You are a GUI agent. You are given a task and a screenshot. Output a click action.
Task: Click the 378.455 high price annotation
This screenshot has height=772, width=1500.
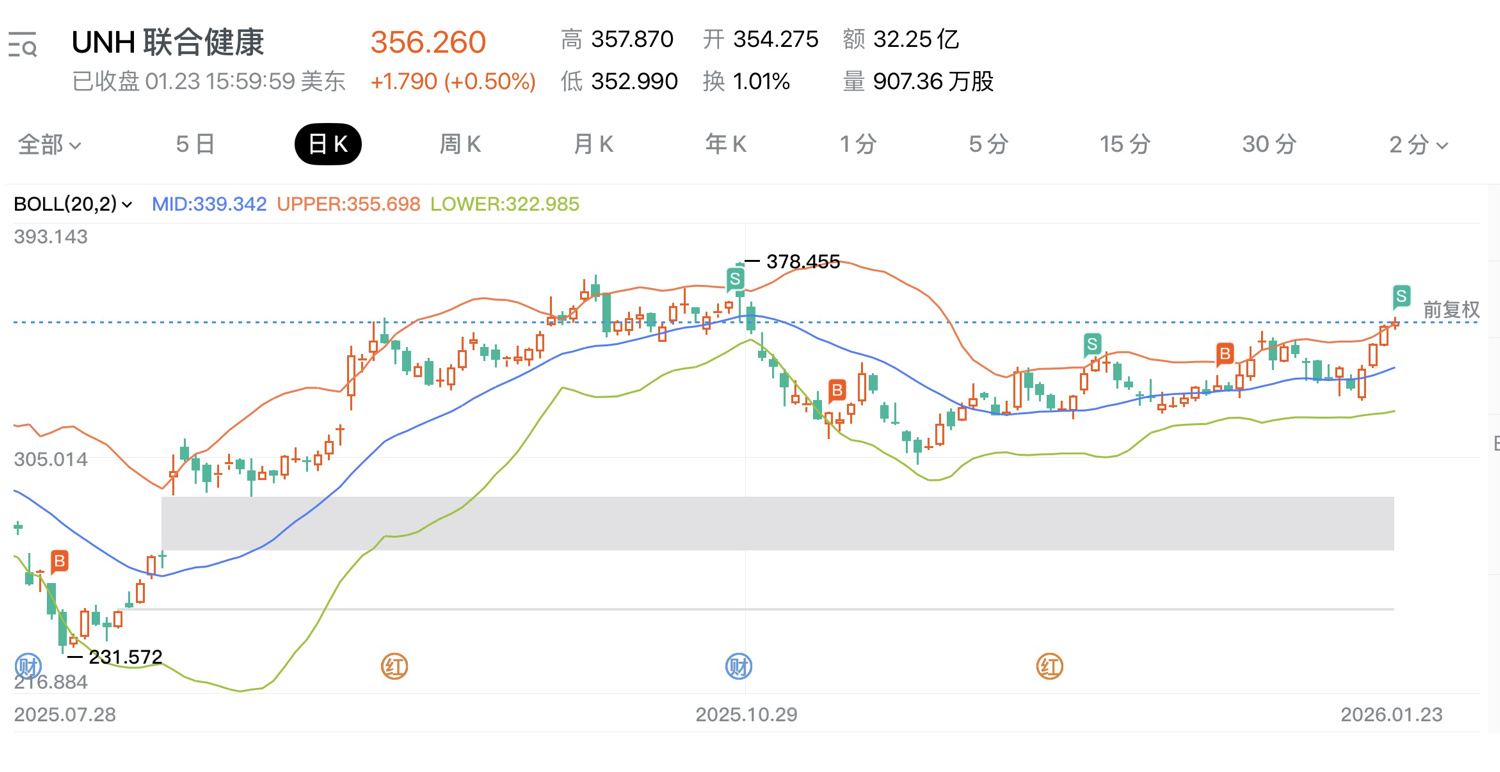(x=803, y=262)
